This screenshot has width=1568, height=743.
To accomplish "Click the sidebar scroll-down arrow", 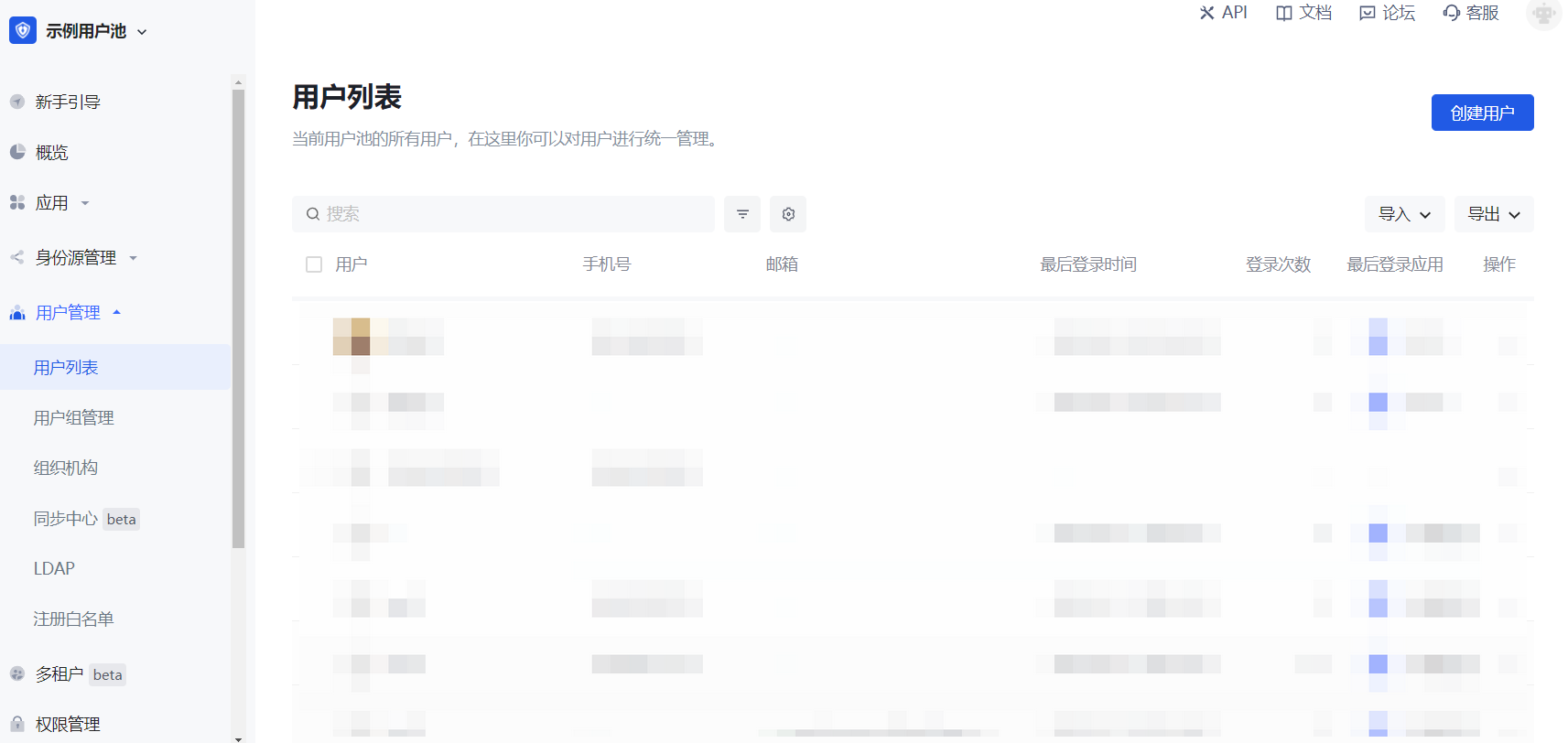I will 238,738.
